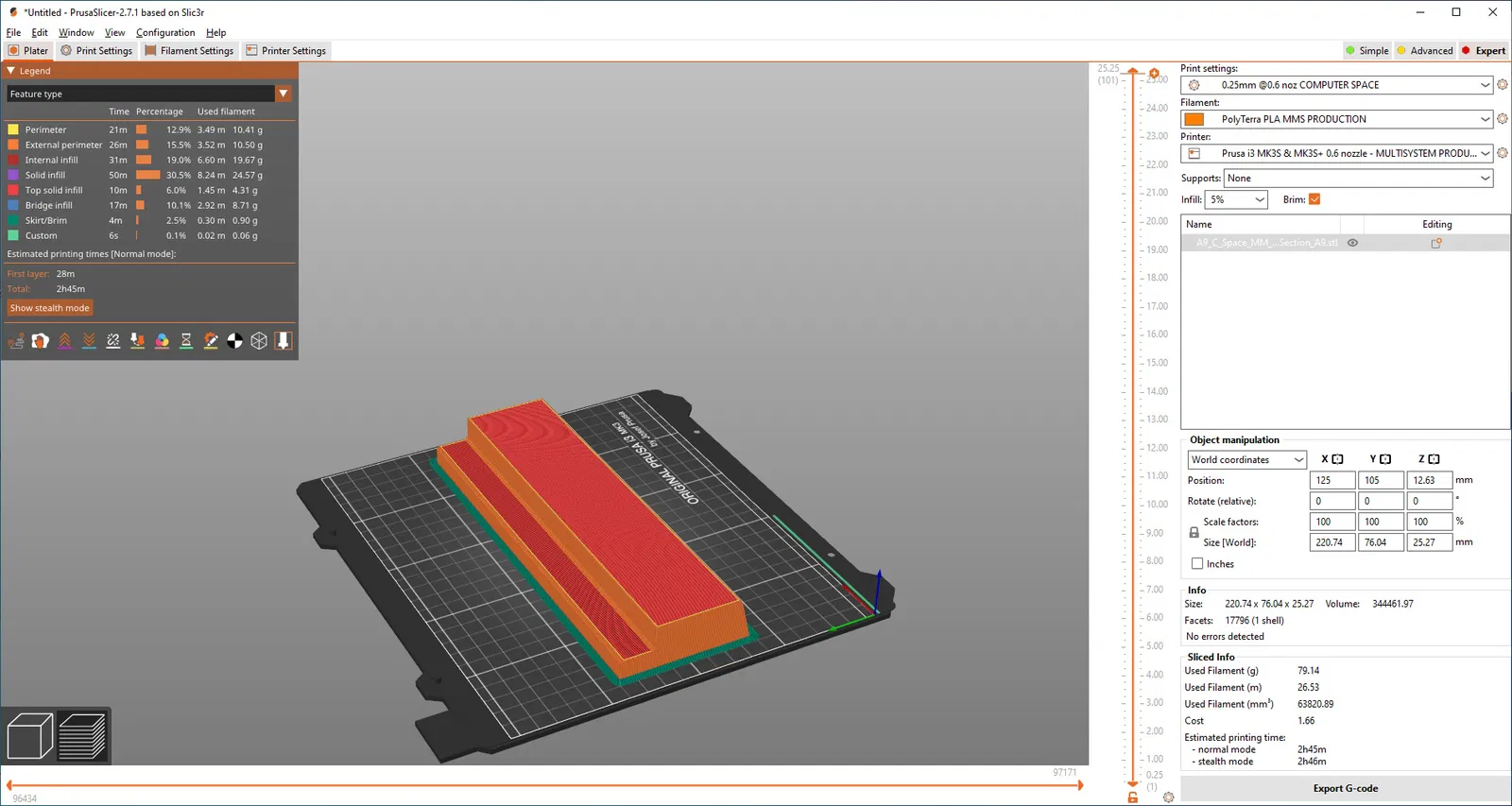
Task: Click the Perimeter yellow color swatch in legend
Action: [x=13, y=129]
